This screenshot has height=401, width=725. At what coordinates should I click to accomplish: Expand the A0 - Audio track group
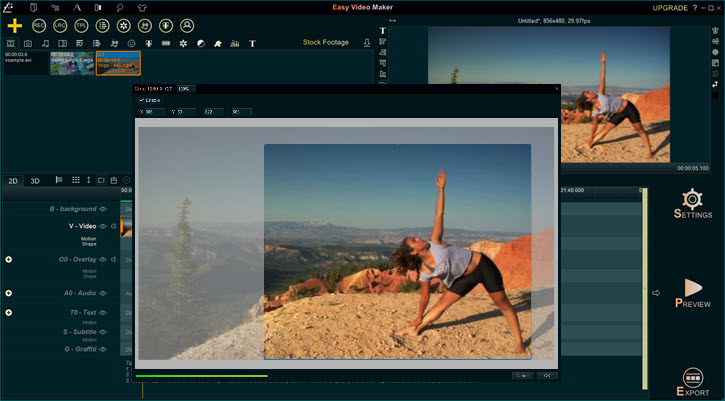click(x=9, y=293)
